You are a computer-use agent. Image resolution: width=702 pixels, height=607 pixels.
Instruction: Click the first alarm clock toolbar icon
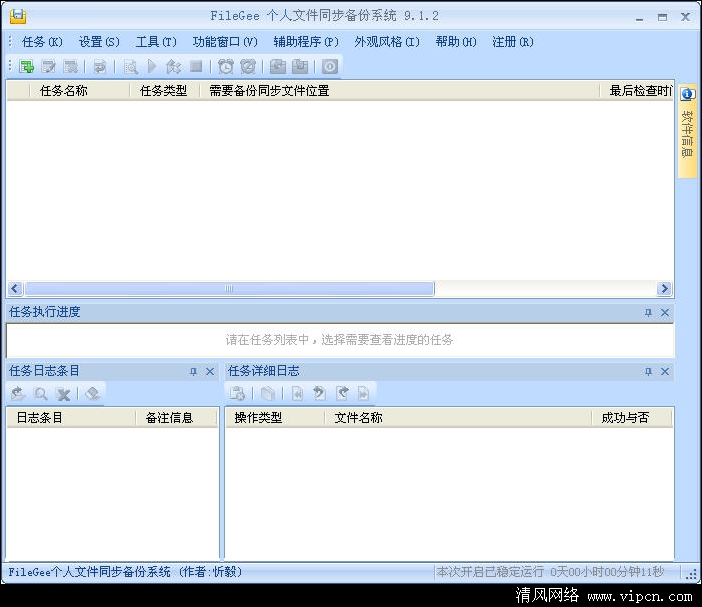[x=226, y=67]
